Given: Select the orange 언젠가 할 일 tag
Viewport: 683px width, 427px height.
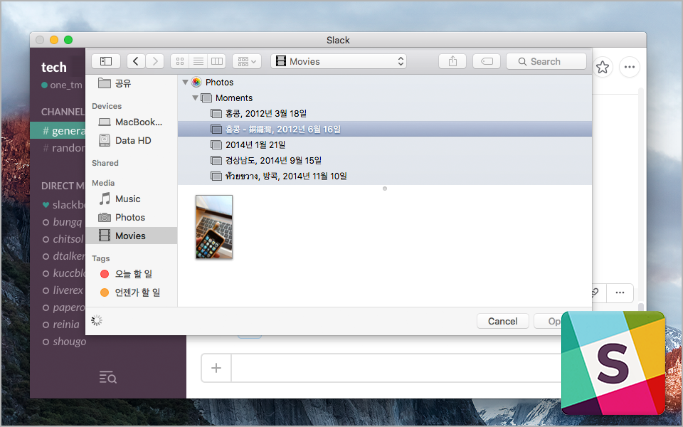Looking at the screenshot, I should (130, 292).
